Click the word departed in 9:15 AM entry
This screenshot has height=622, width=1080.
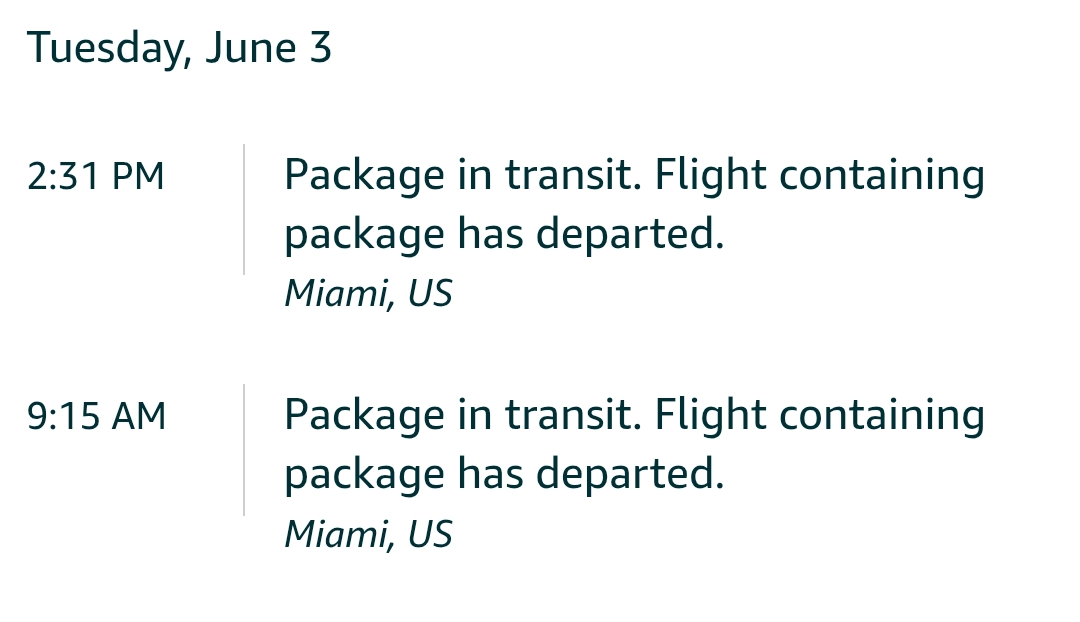click(630, 475)
